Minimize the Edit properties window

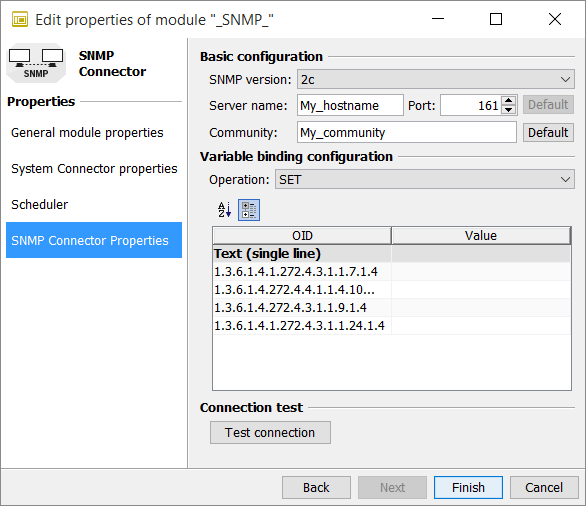438,19
